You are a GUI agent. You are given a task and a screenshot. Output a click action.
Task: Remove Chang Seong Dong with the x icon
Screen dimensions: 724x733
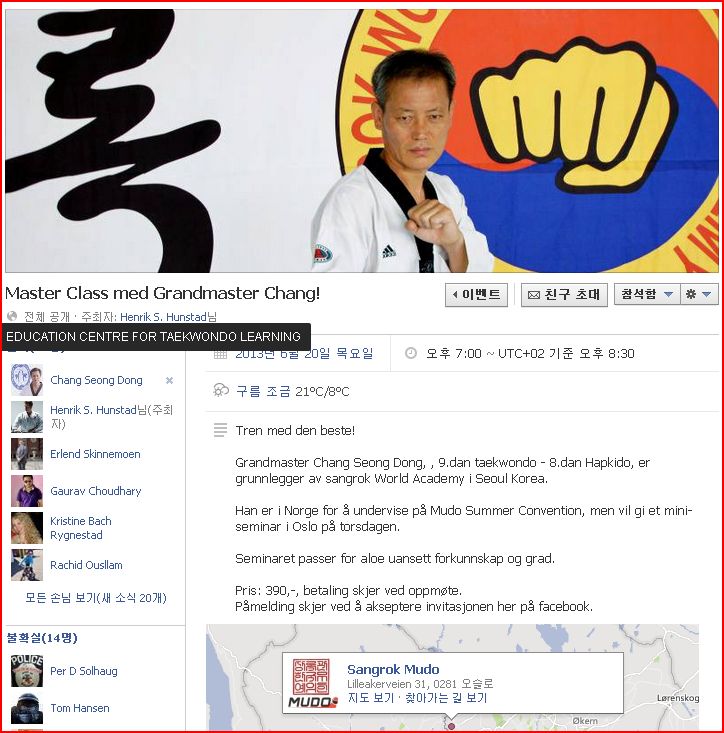[170, 381]
